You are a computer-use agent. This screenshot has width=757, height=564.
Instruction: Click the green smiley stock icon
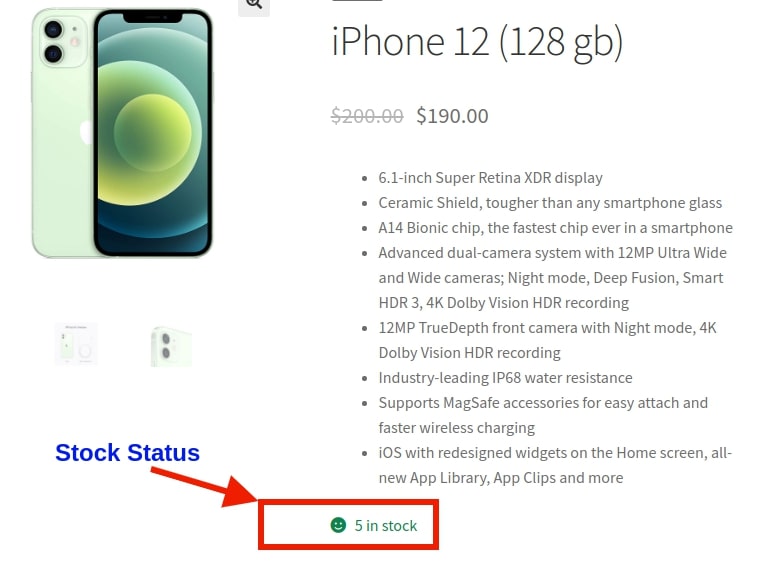(338, 525)
